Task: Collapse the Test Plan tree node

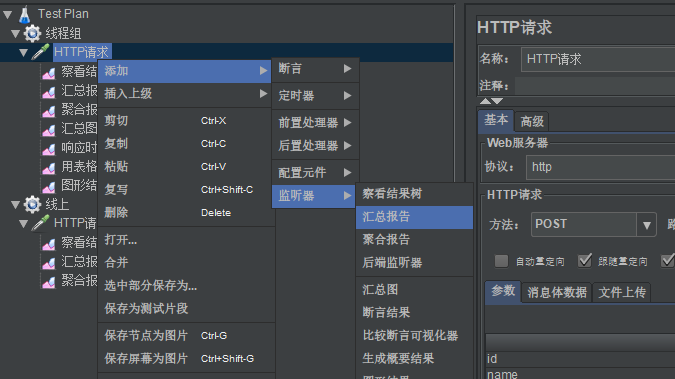Action: 7,15
